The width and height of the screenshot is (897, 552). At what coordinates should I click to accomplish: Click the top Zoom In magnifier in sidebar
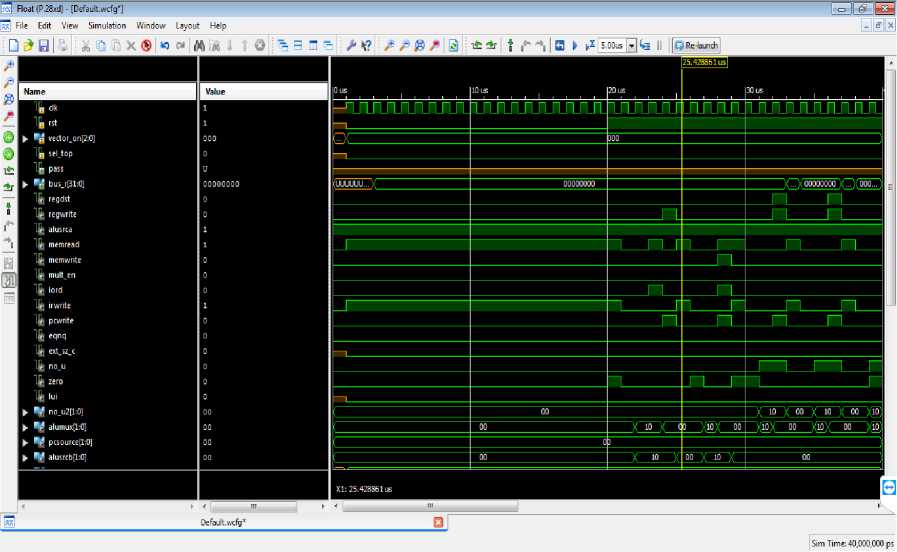(9, 65)
